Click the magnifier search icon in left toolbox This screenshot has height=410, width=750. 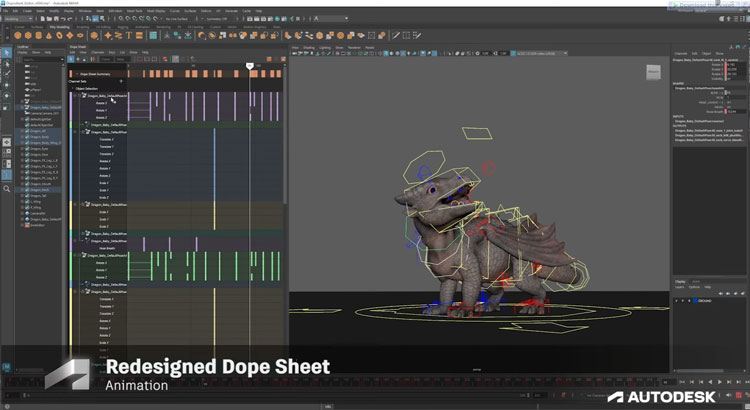(x=7, y=188)
